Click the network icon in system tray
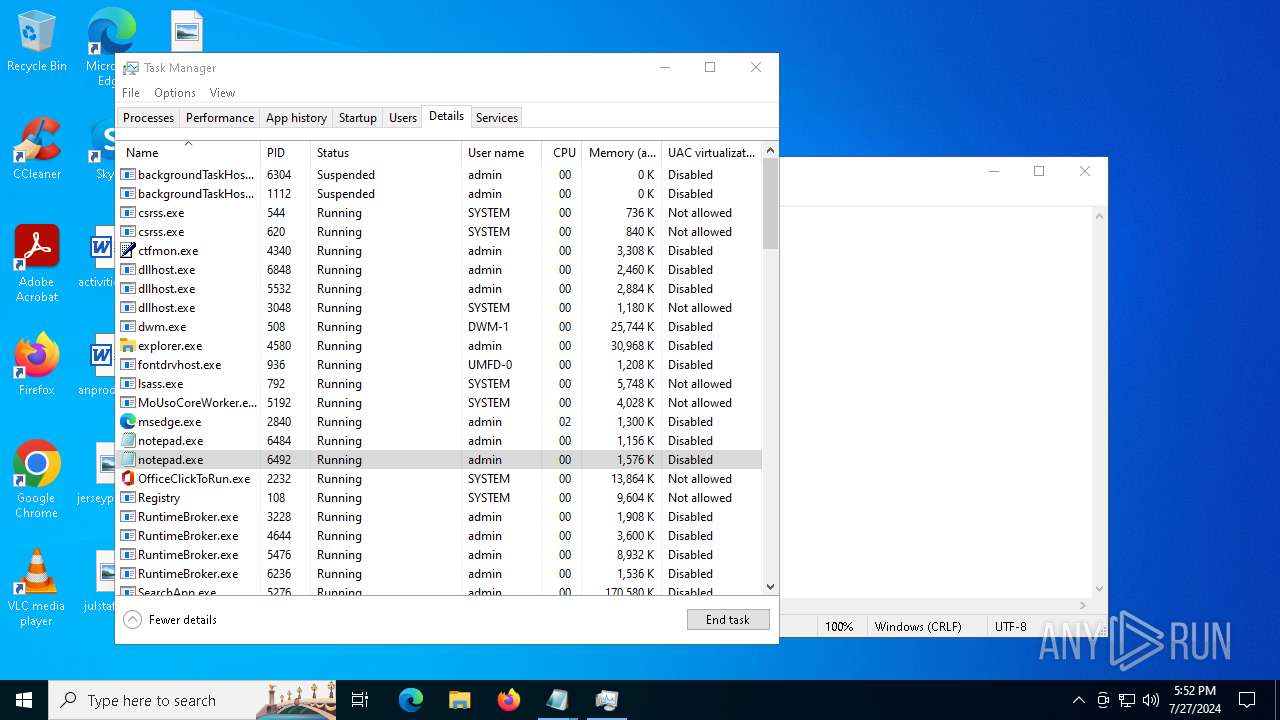The width and height of the screenshot is (1280, 720). click(x=1127, y=700)
